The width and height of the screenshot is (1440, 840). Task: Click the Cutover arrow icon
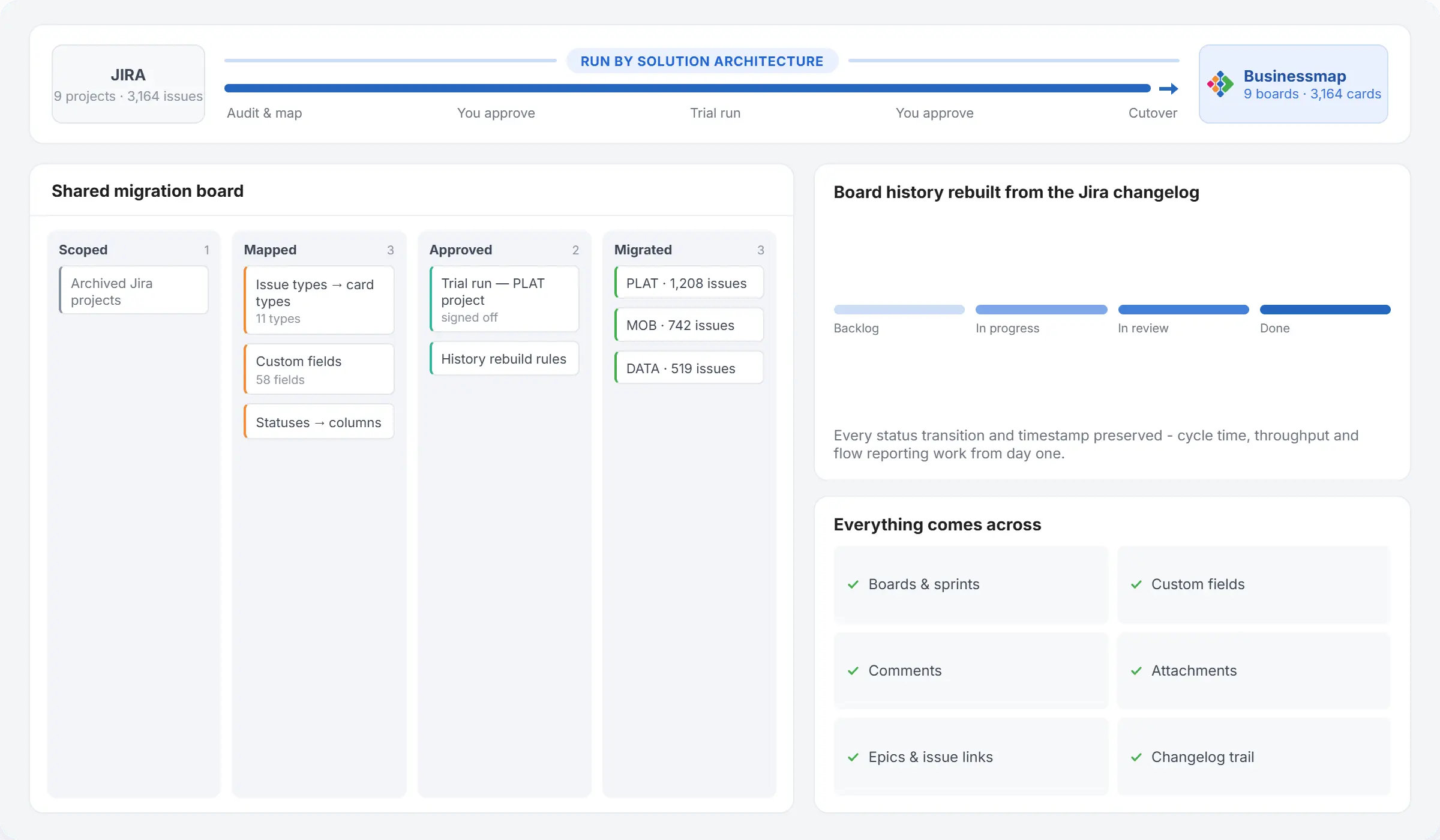(1168, 89)
